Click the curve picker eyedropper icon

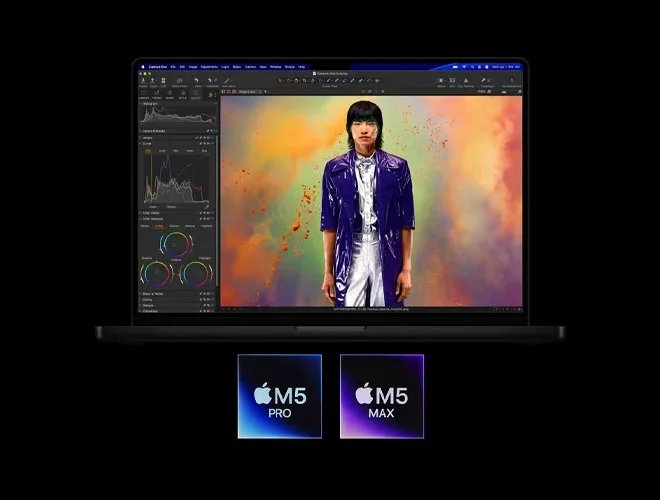[x=207, y=207]
